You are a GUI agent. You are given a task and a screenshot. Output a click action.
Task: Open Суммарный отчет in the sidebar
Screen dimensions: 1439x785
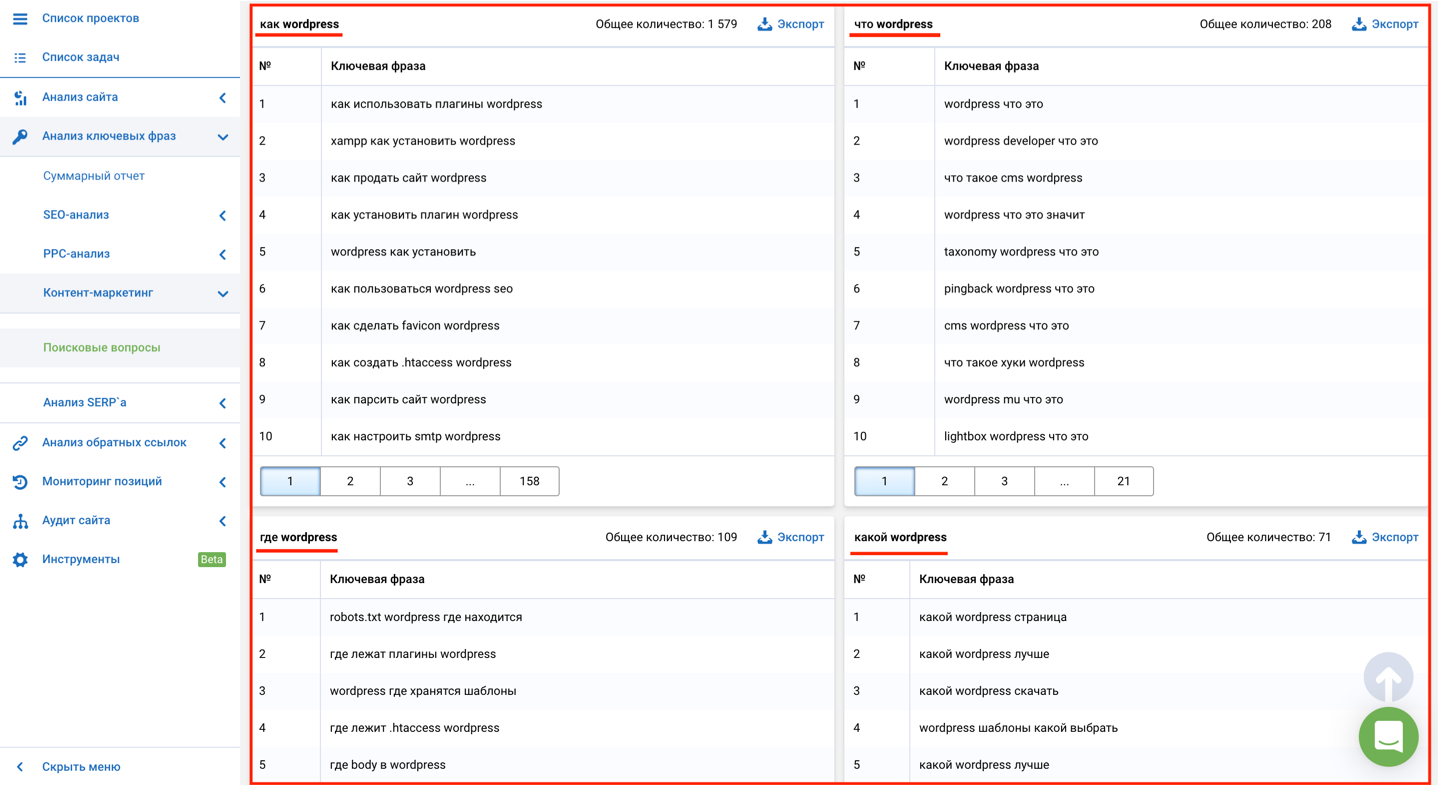[94, 176]
